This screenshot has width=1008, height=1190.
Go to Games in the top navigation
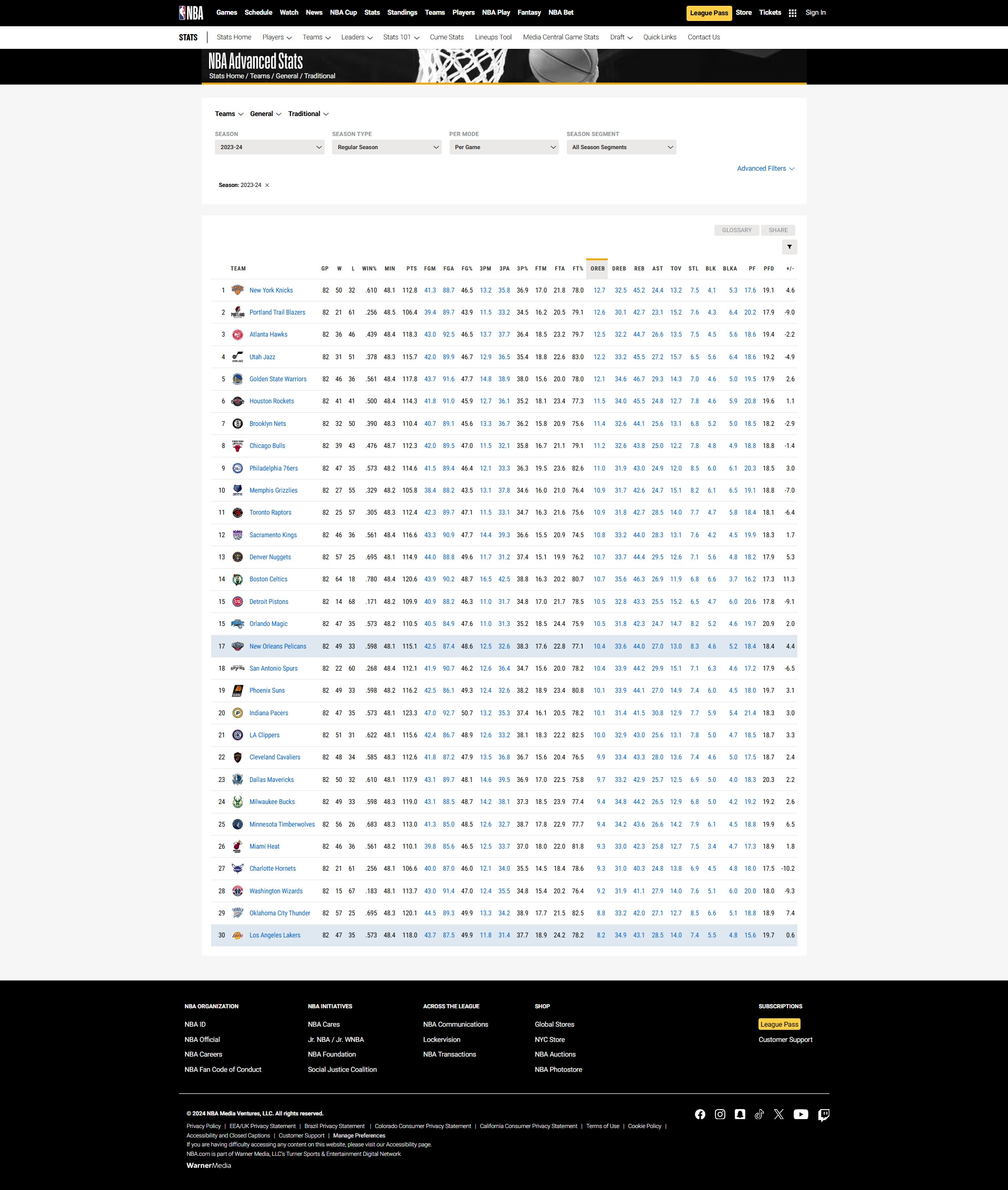227,13
